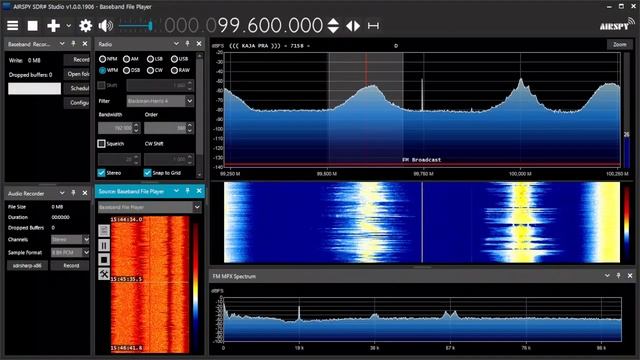Image resolution: width=640 pixels, height=360 pixels.
Task: Pin the Source panel
Action: (x=187, y=191)
